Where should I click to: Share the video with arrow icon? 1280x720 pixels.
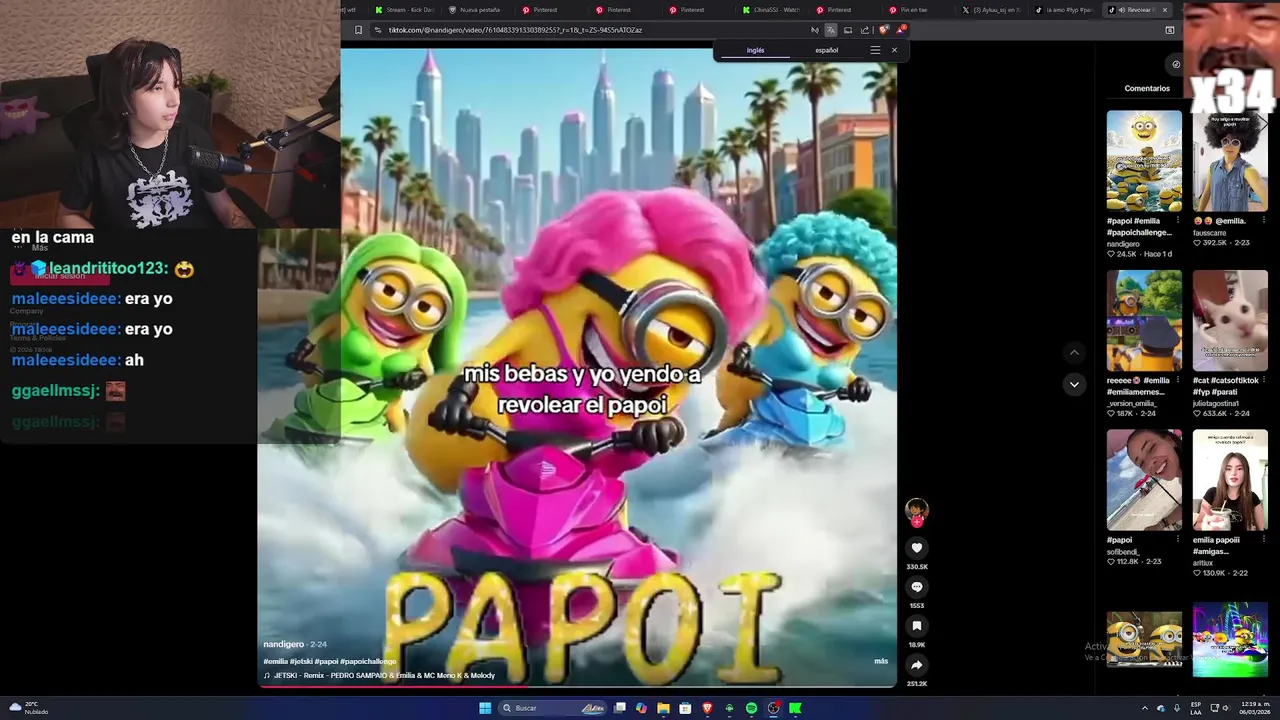(917, 665)
